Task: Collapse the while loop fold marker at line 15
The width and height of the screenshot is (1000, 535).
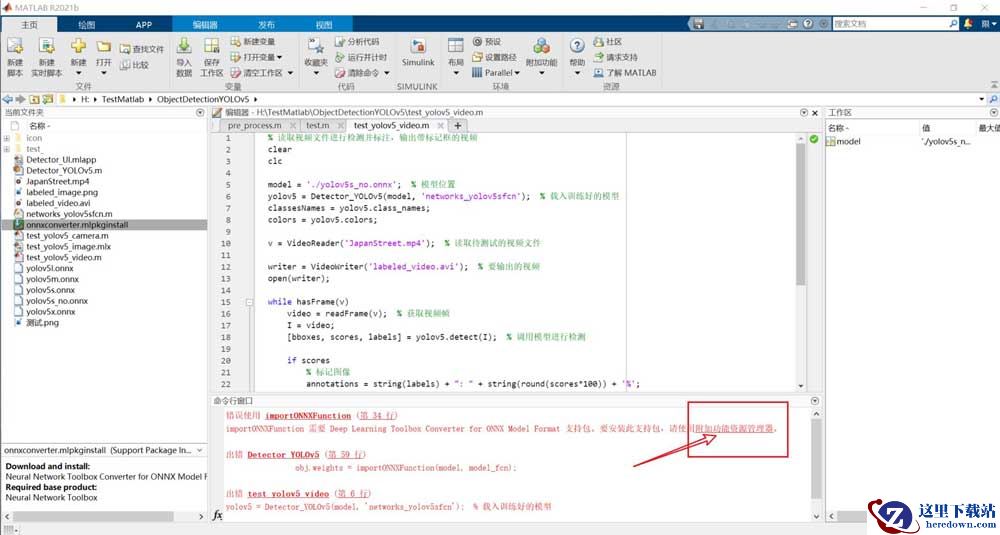Action: [250, 302]
